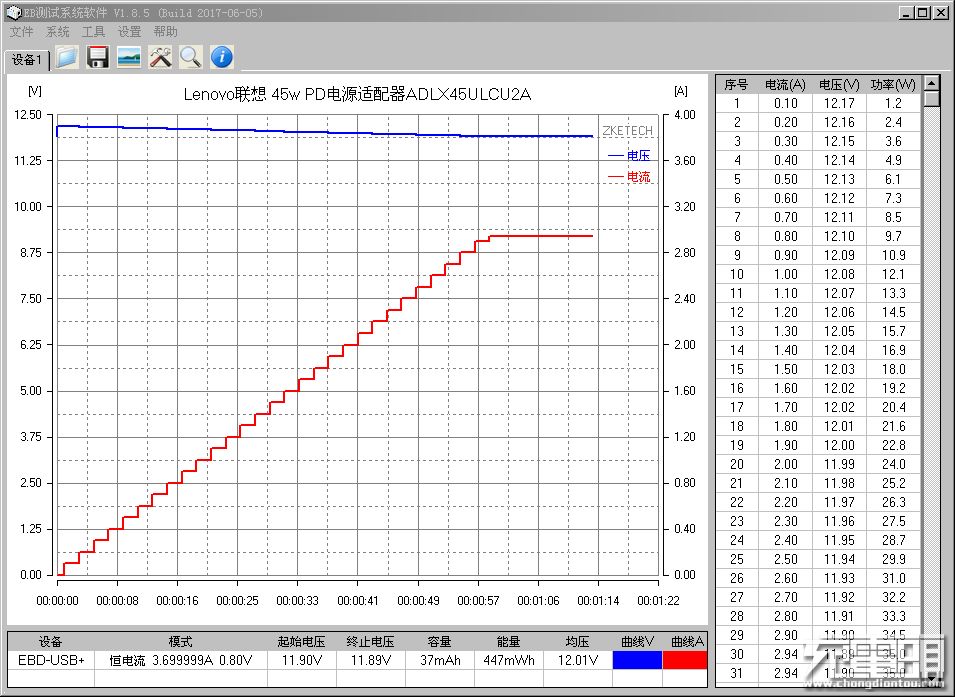Viewport: 955px width, 697px height.
Task: Click the 电流 legend entry
Action: (629, 177)
